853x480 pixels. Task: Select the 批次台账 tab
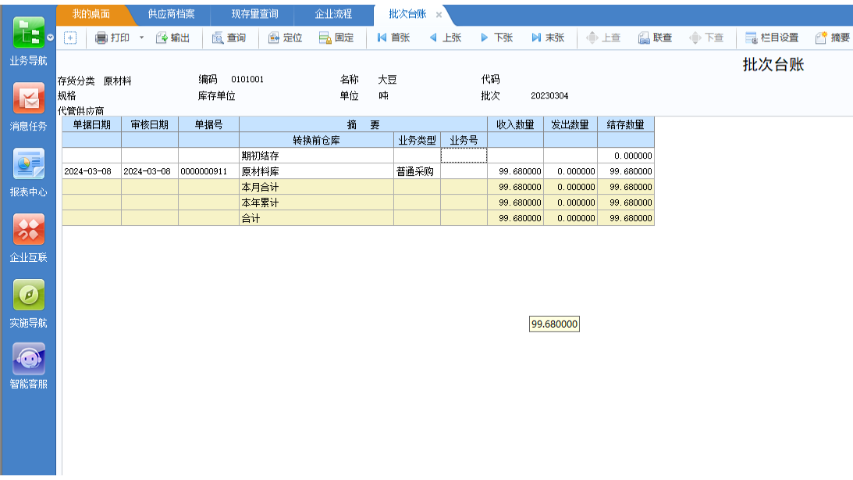(407, 14)
